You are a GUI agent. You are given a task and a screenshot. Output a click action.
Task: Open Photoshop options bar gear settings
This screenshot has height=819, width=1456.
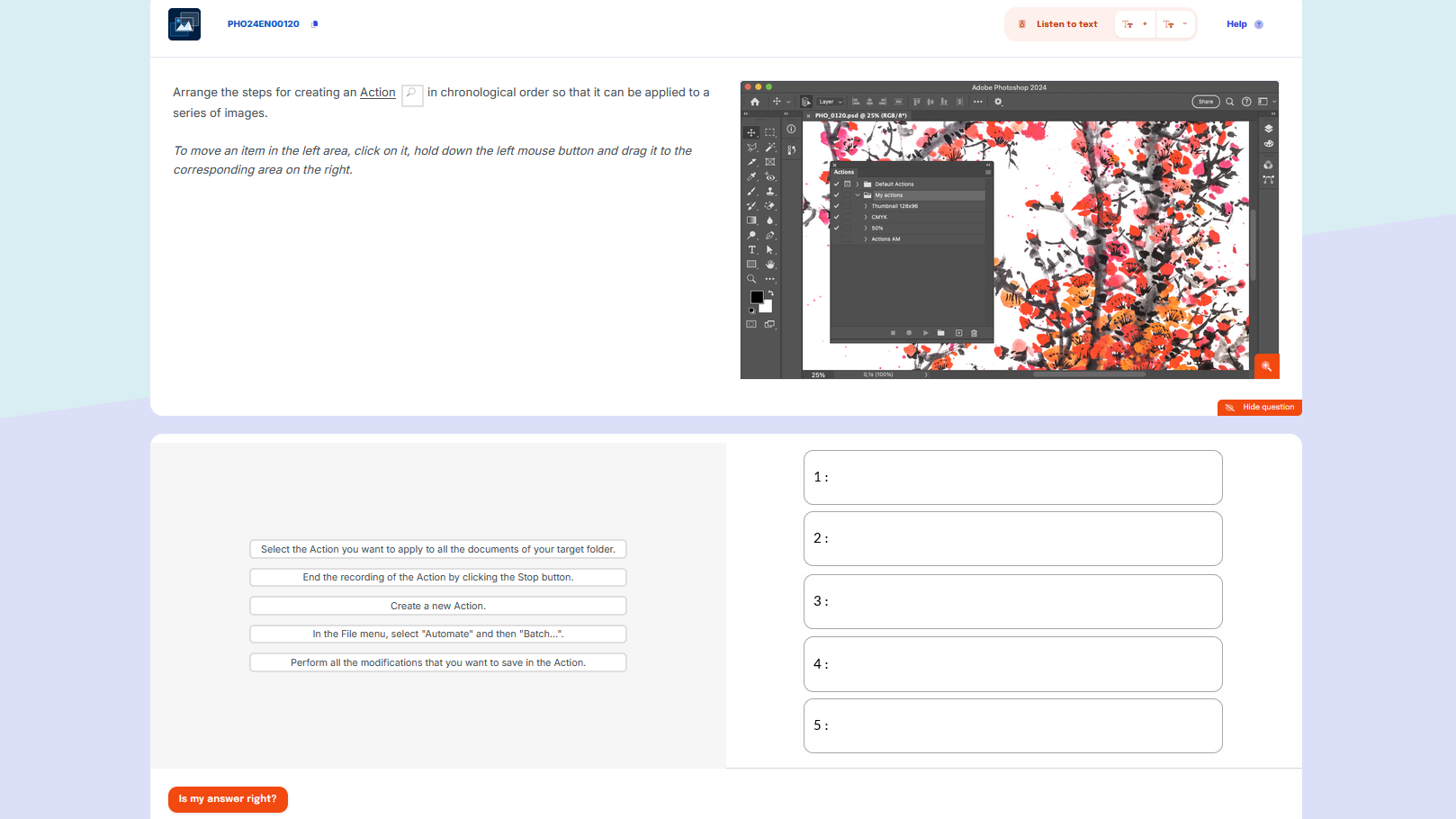pyautogui.click(x=998, y=102)
